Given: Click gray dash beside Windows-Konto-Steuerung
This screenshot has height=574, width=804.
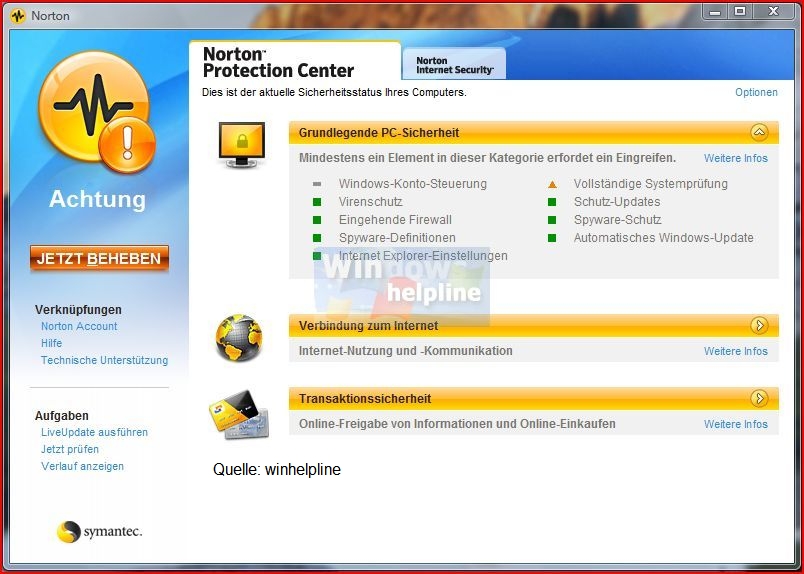Looking at the screenshot, I should [317, 184].
